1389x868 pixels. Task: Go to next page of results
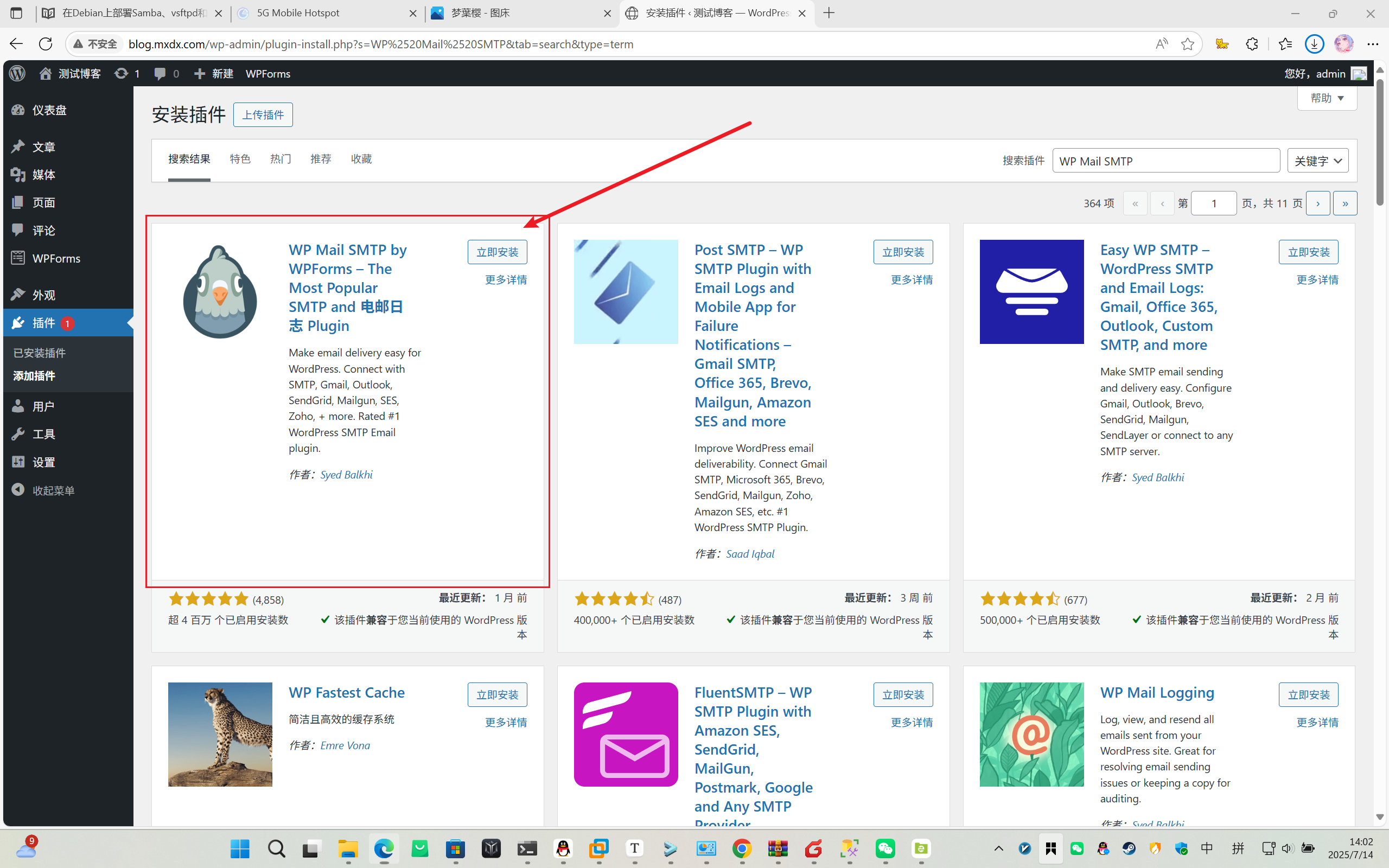[1317, 203]
